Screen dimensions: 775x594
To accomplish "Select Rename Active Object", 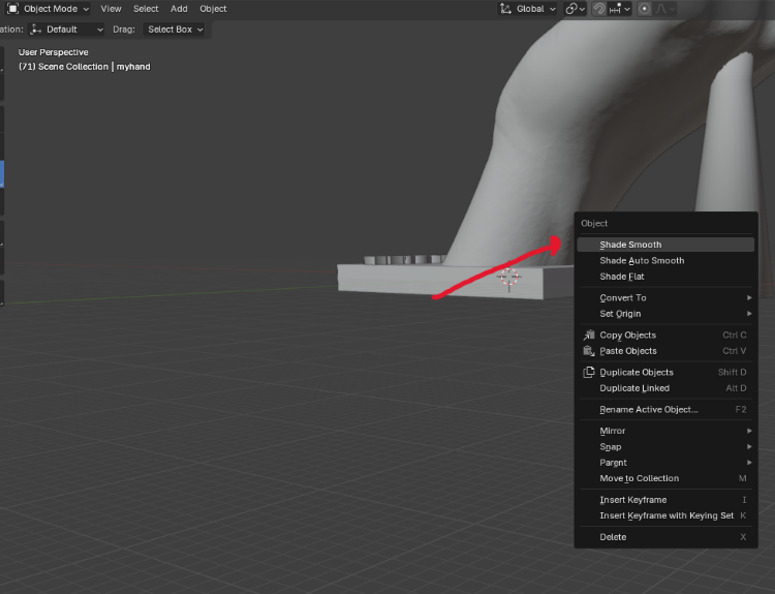I will (665, 409).
